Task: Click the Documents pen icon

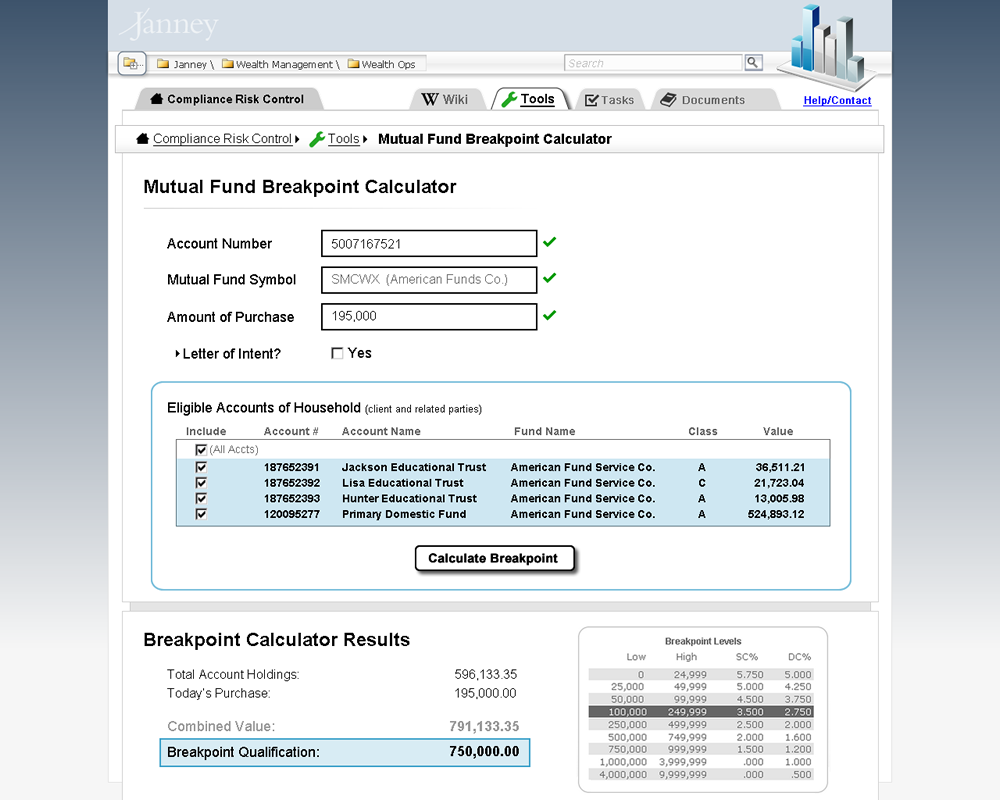Action: tap(667, 99)
